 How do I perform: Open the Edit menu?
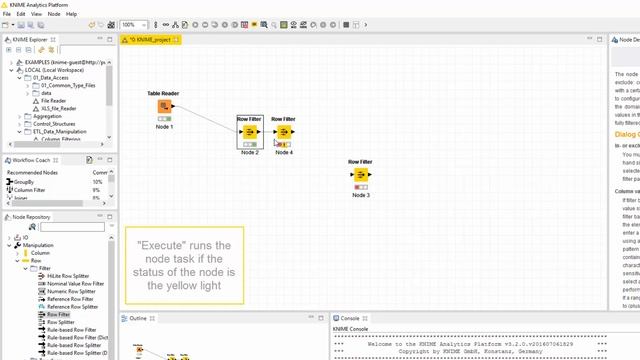pyautogui.click(x=21, y=14)
